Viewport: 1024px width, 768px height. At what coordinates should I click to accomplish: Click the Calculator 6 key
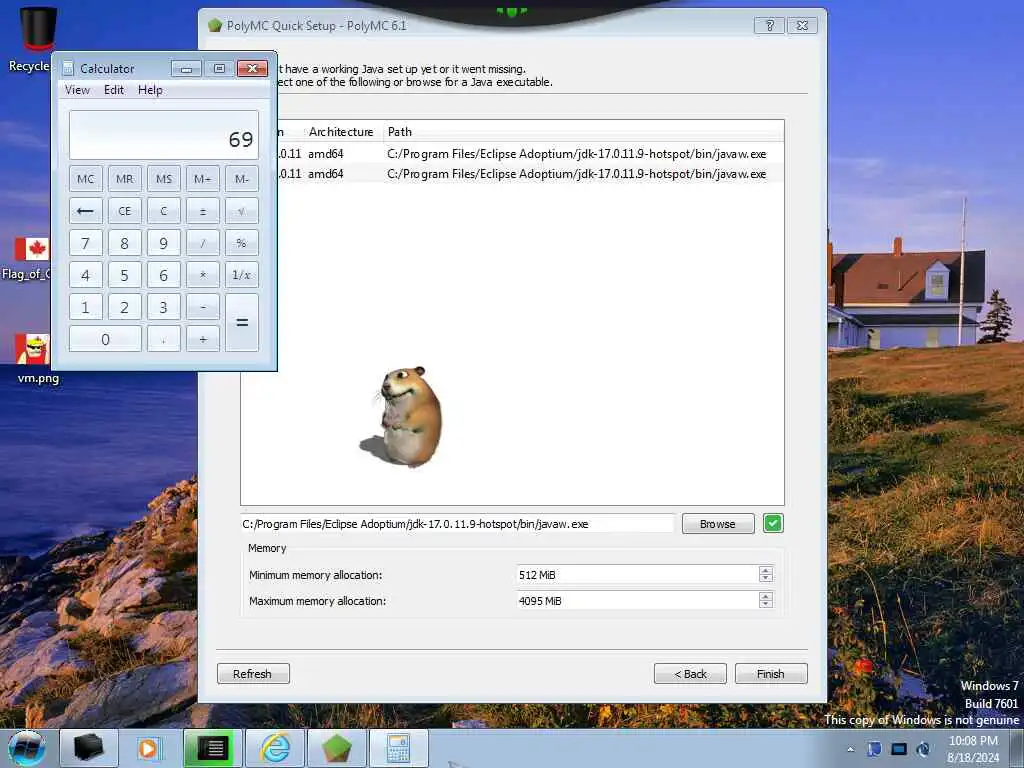163,275
